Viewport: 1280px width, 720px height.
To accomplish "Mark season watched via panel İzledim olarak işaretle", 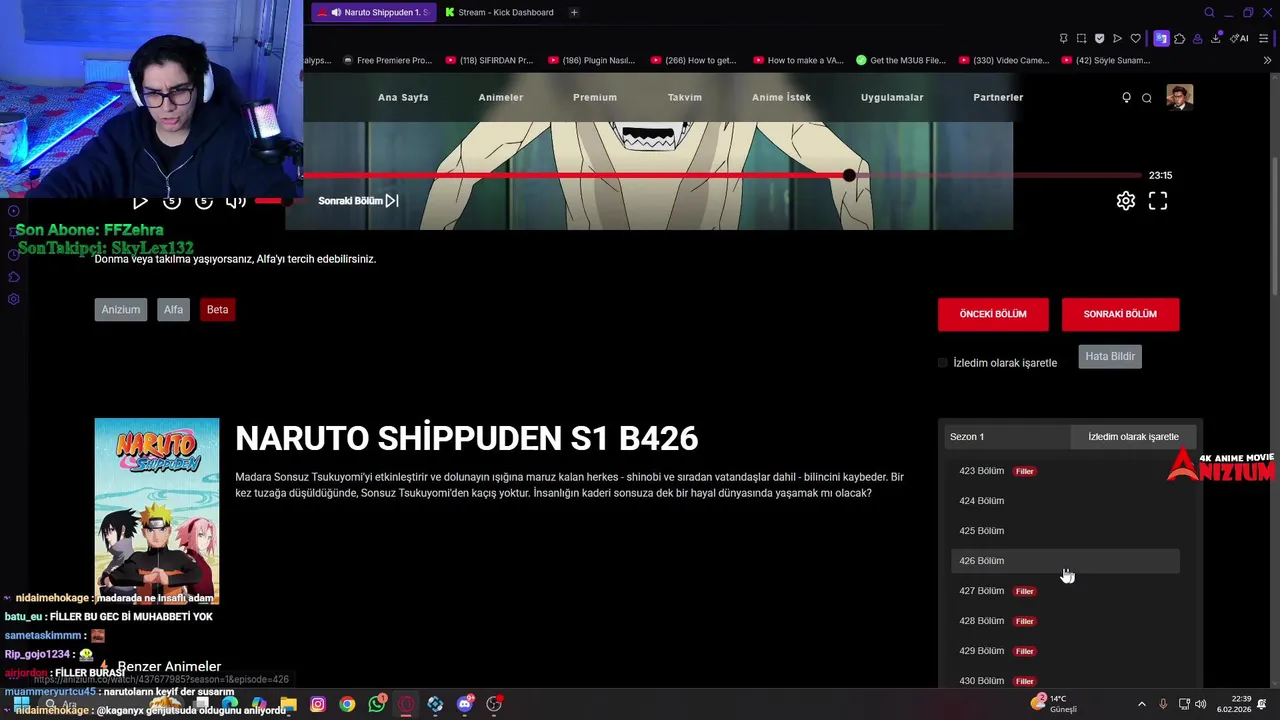I will pyautogui.click(x=1133, y=437).
